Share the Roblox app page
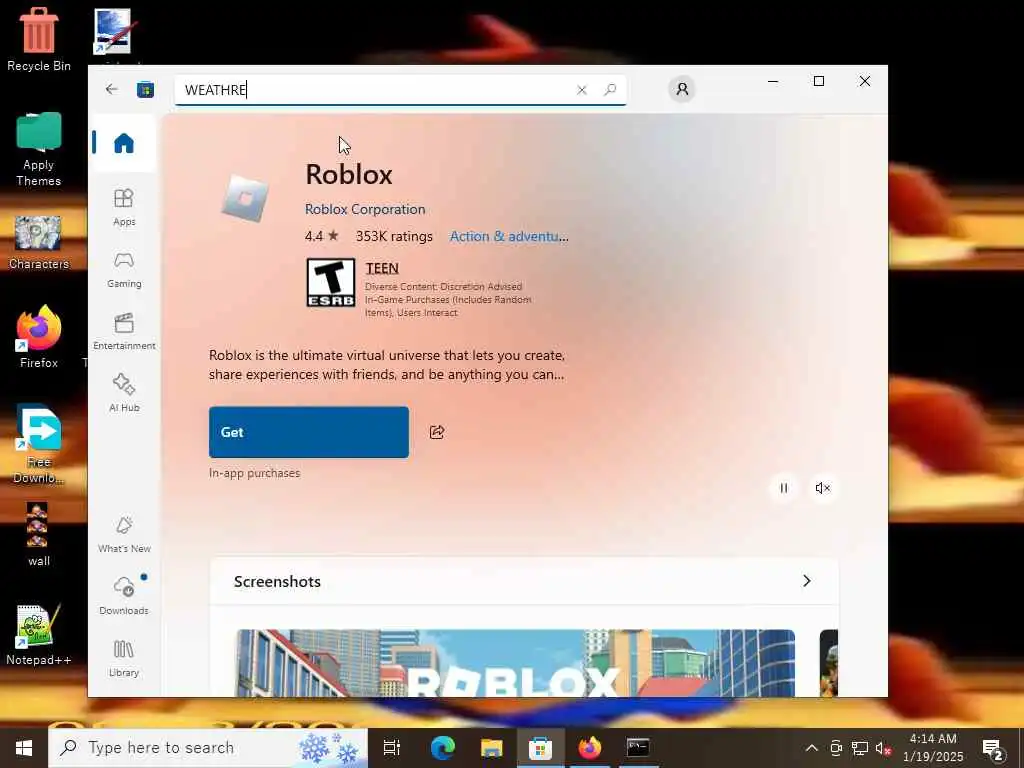Viewport: 1024px width, 768px height. tap(437, 432)
